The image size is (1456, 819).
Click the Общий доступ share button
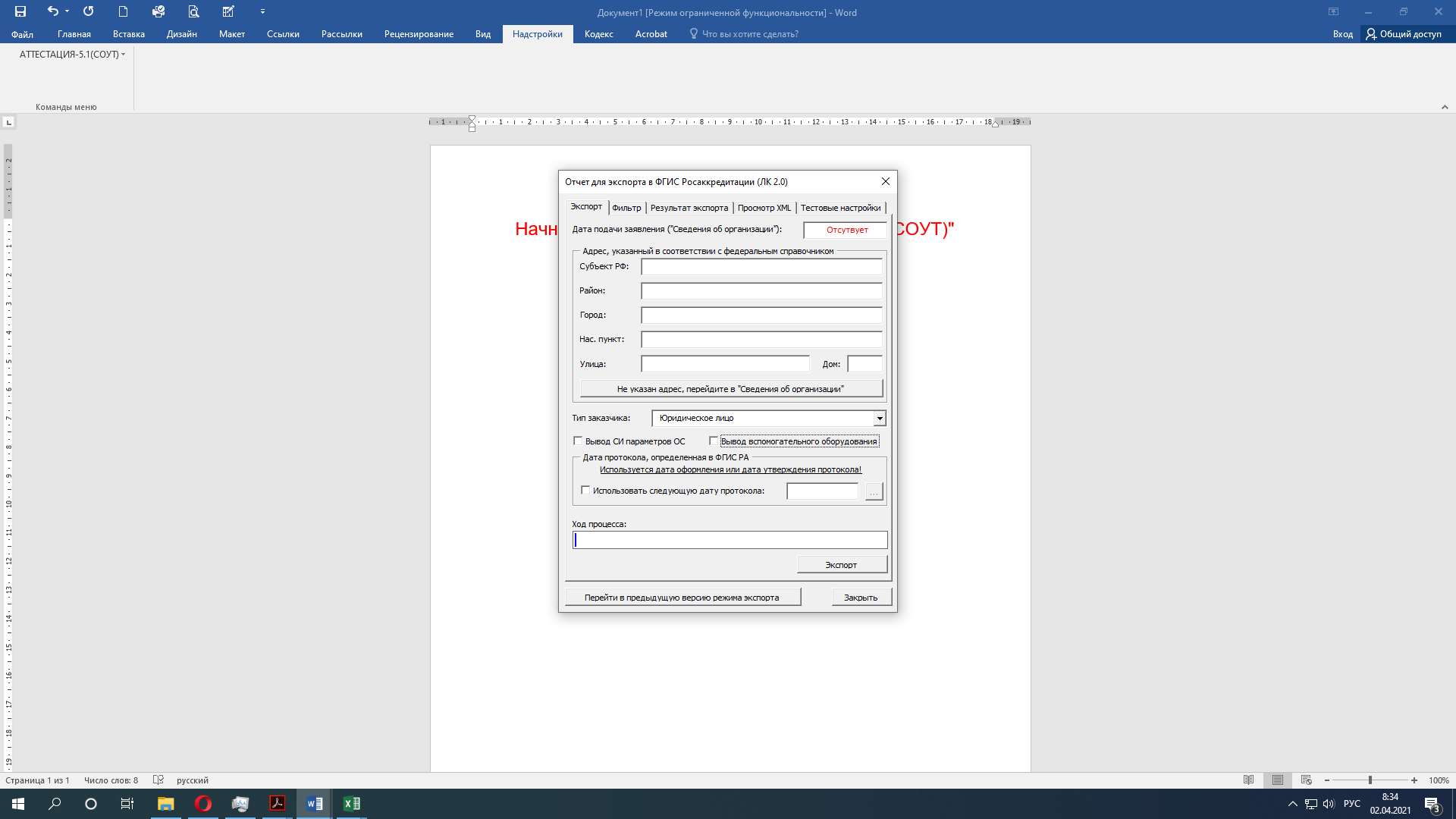pyautogui.click(x=1404, y=34)
